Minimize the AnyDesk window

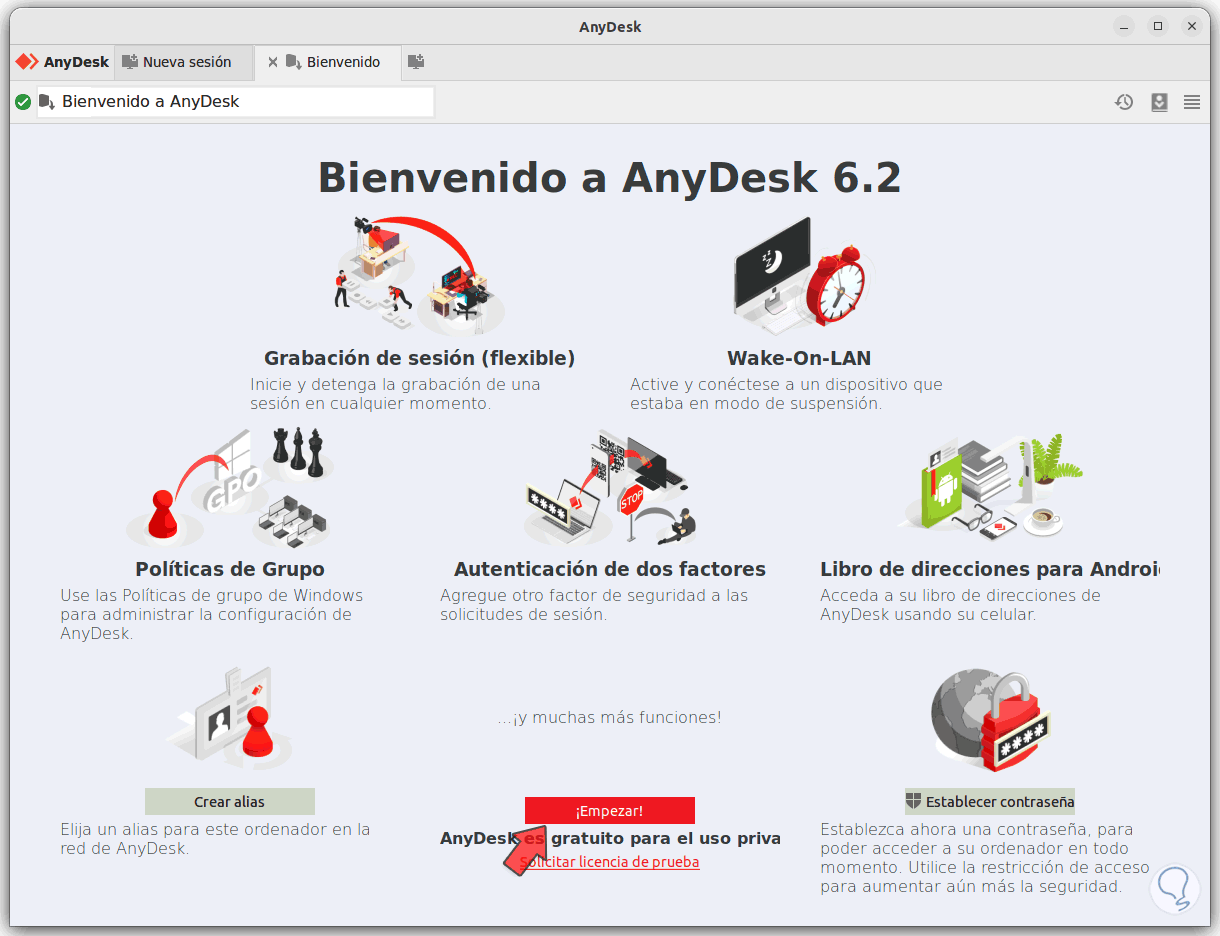click(x=1124, y=26)
